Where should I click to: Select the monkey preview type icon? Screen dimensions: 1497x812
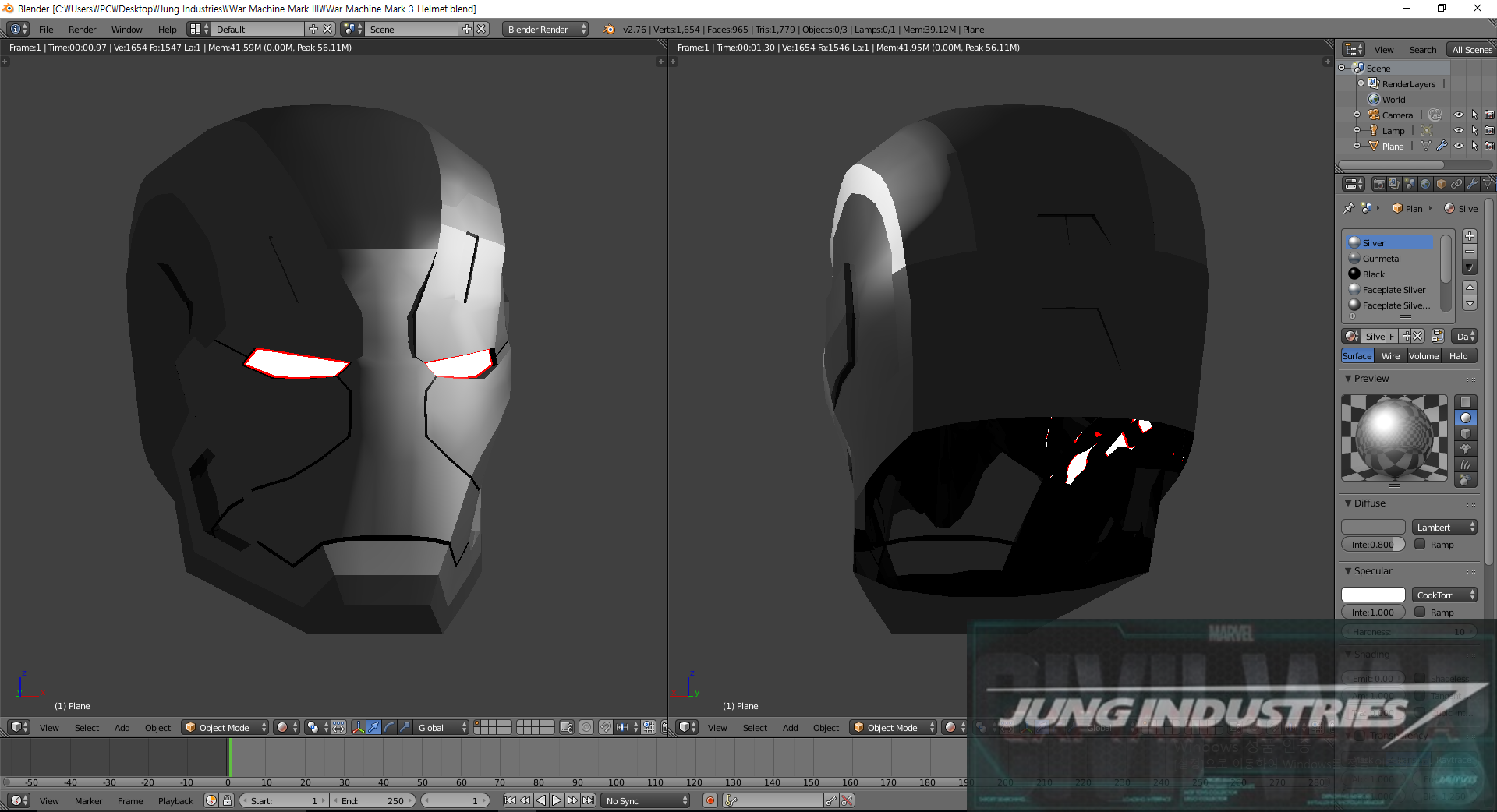tap(1466, 449)
